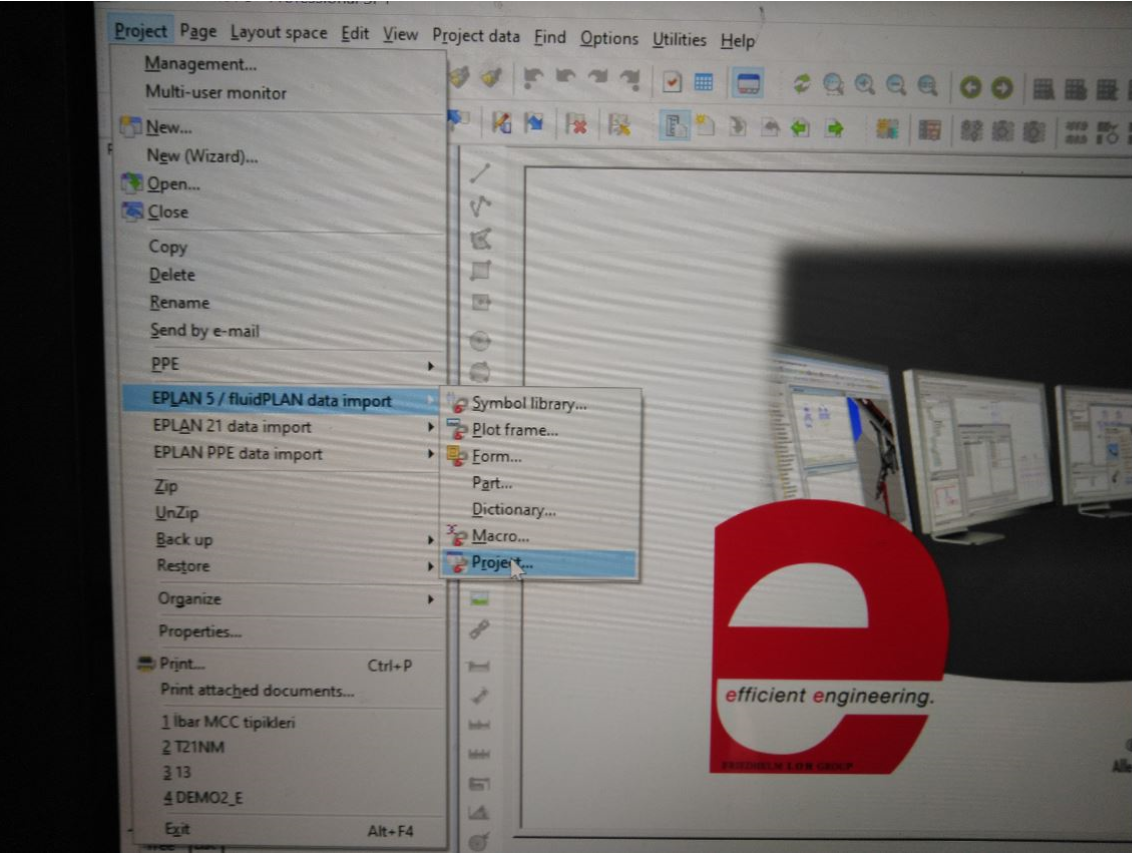Choose Project... in the import submenu

[539, 563]
